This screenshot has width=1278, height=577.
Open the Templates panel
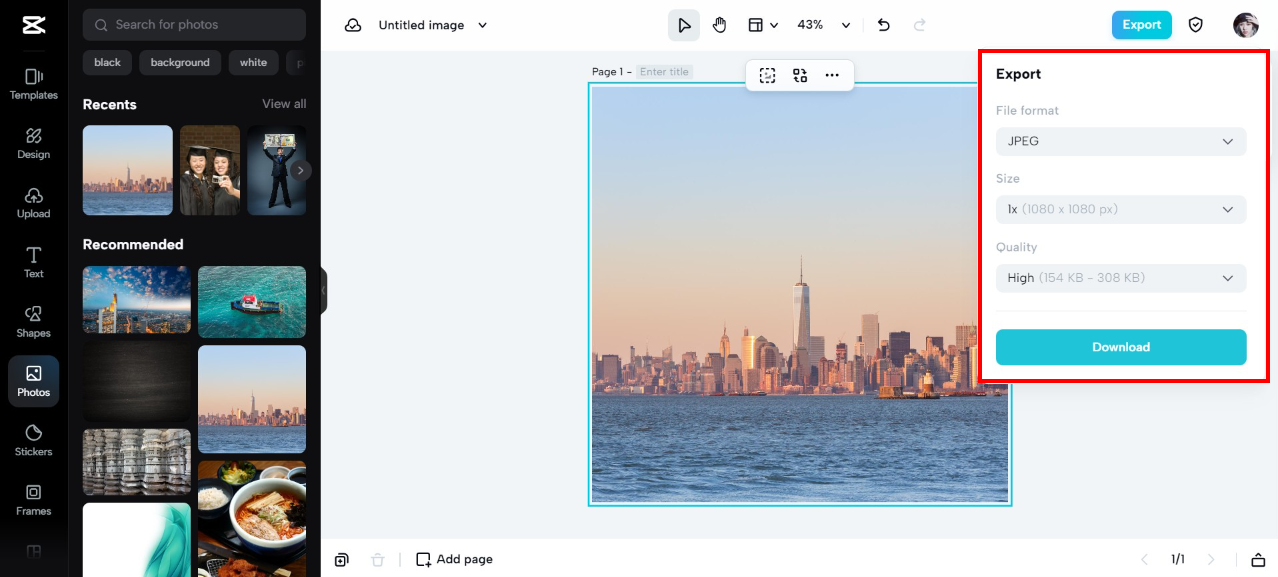[34, 84]
